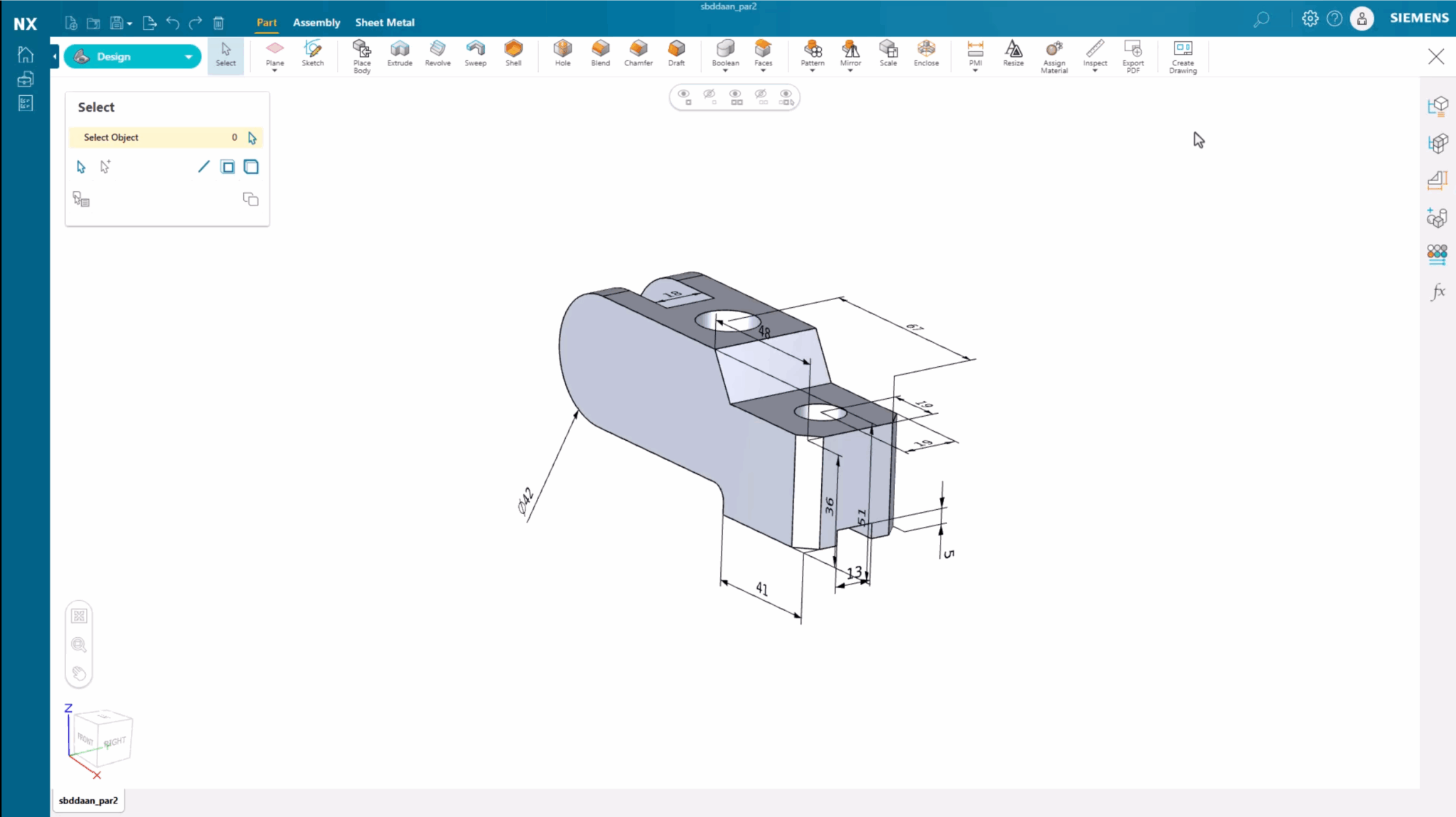
Task: Toggle visibility of solid bodies with first eye icon
Action: point(684,97)
